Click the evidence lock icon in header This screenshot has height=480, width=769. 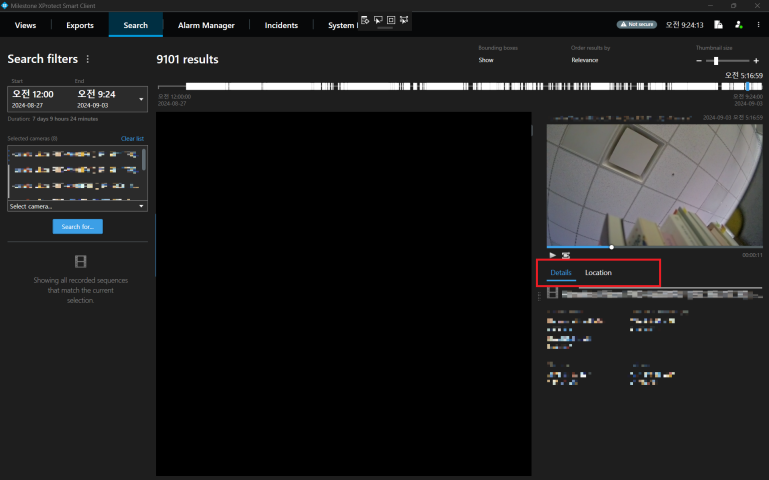pos(719,24)
